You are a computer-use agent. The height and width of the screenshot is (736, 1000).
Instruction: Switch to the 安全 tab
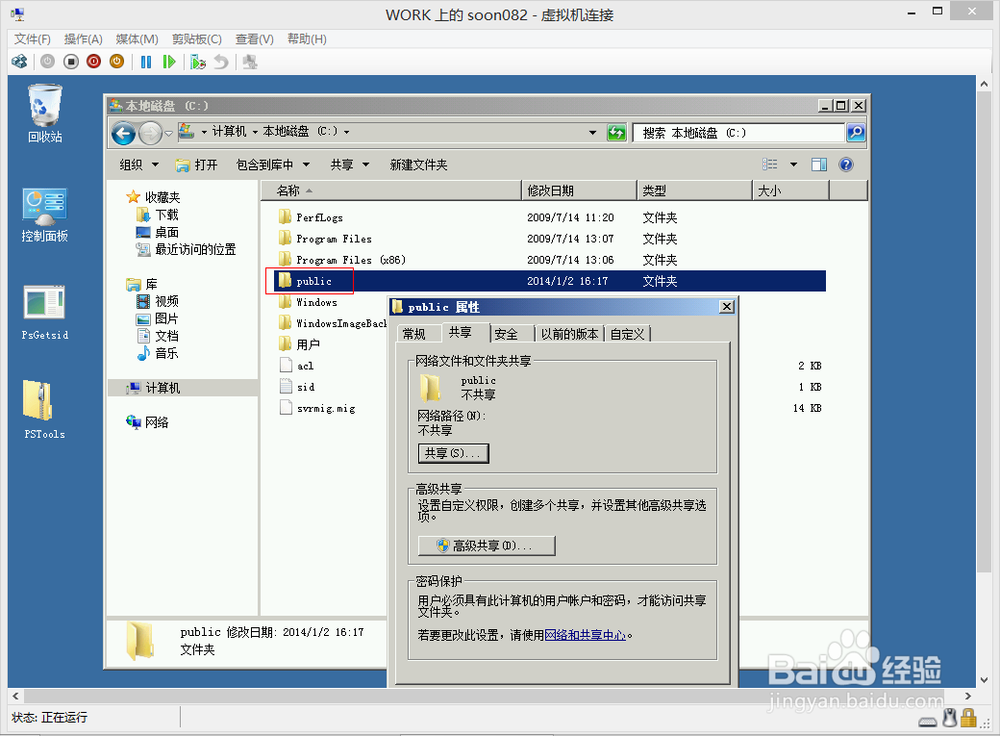[506, 334]
